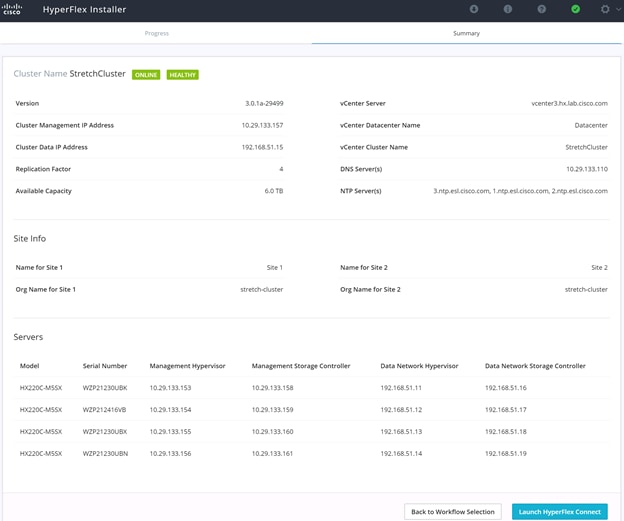Viewport: 624px width, 521px height.
Task: Select cluster data IP 192.168.51.15
Action: [262, 147]
